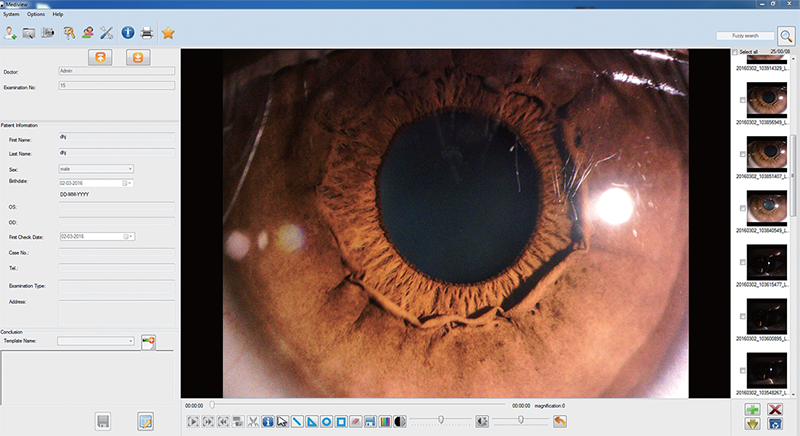
Task: Open the wrench and screwdriver settings icon
Action: [107, 34]
